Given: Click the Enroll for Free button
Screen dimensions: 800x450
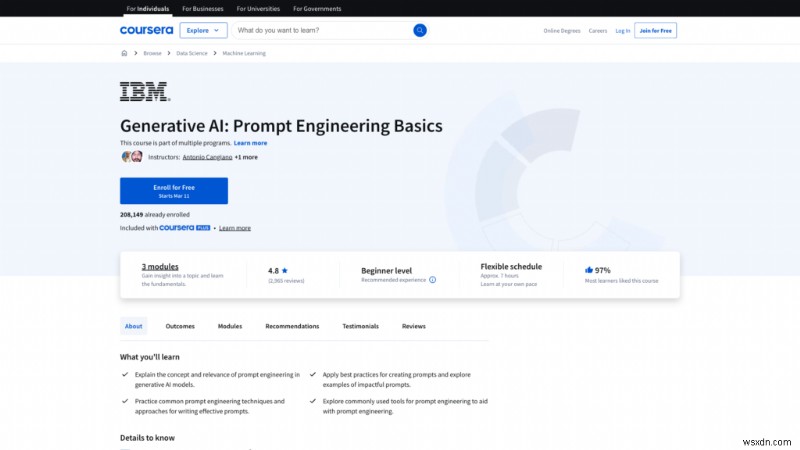Looking at the screenshot, I should pos(174,191).
